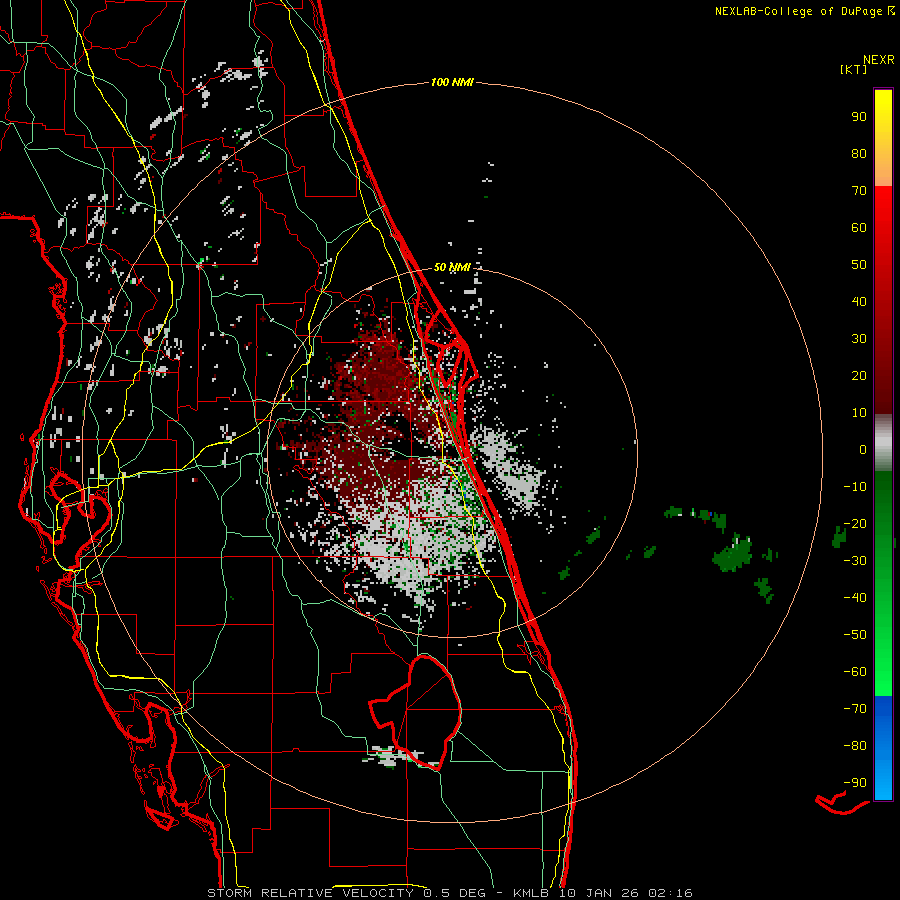Click the KMLB station identifier in the caption
The image size is (900, 900).
[x=530, y=893]
